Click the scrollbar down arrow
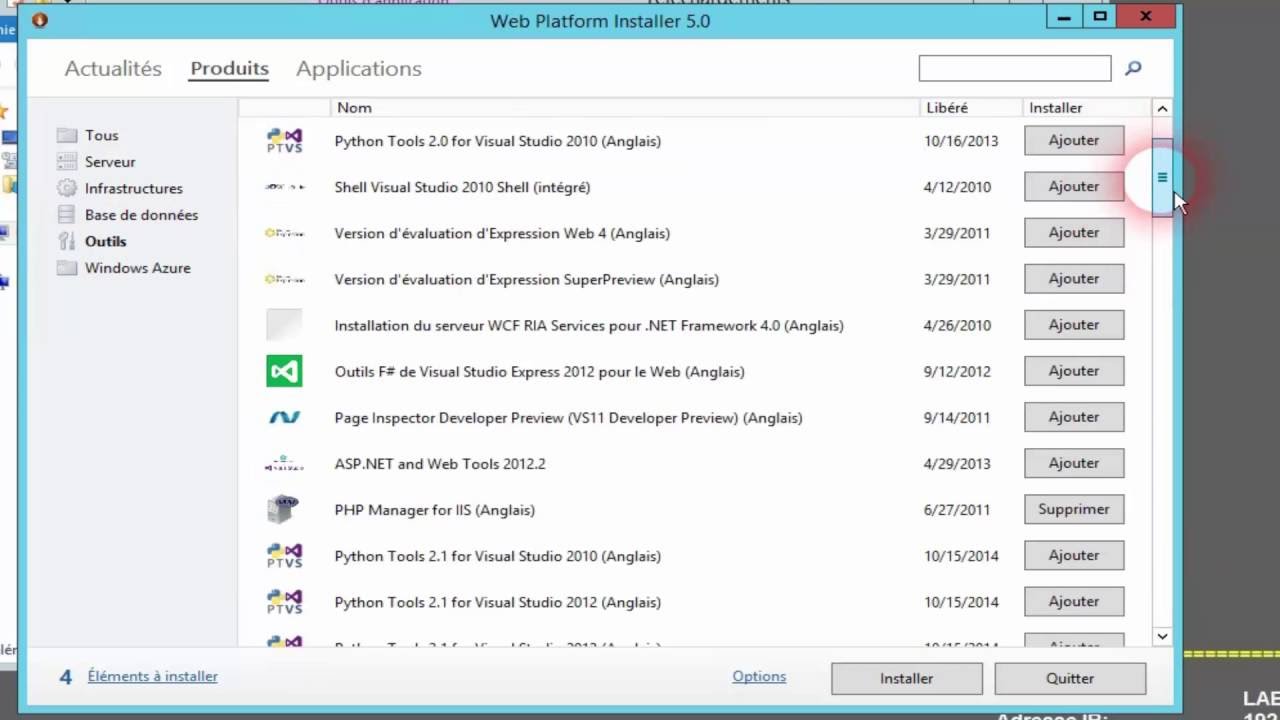Image resolution: width=1280 pixels, height=720 pixels. point(1162,636)
